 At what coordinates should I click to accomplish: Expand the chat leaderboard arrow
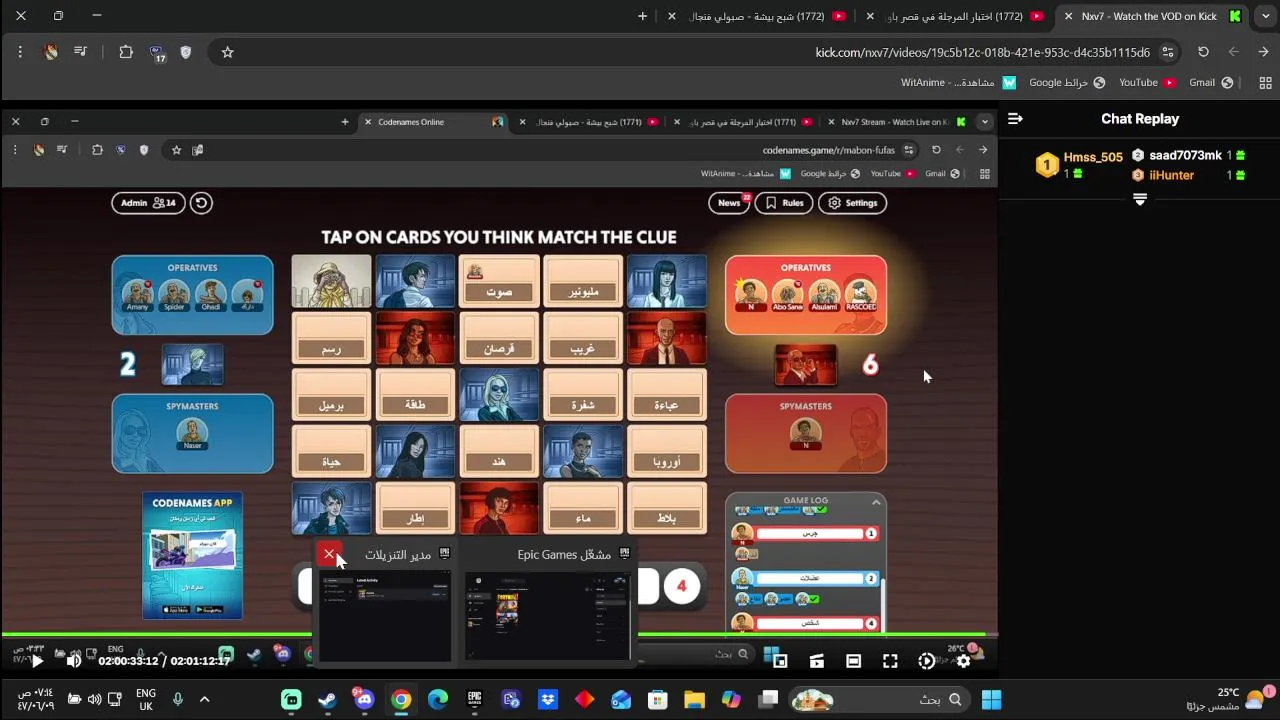[x=1139, y=199]
